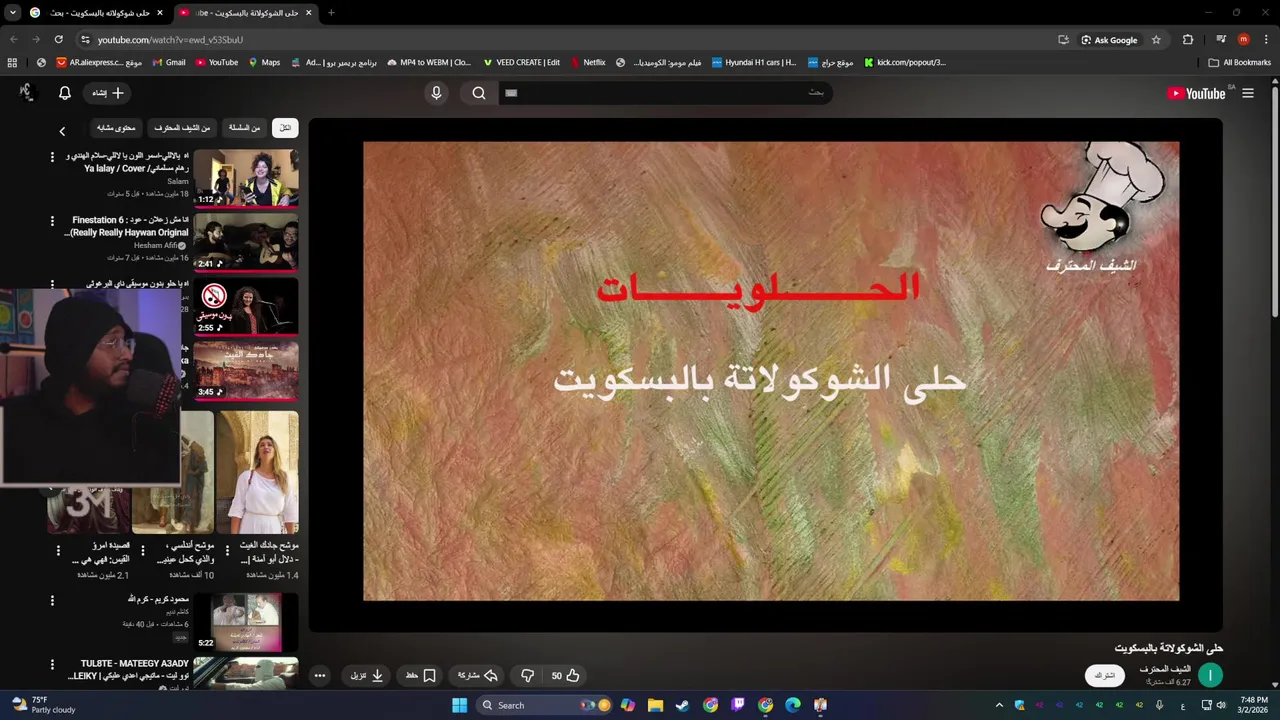
Task: Open YouTube notifications bell
Action: coord(65,93)
